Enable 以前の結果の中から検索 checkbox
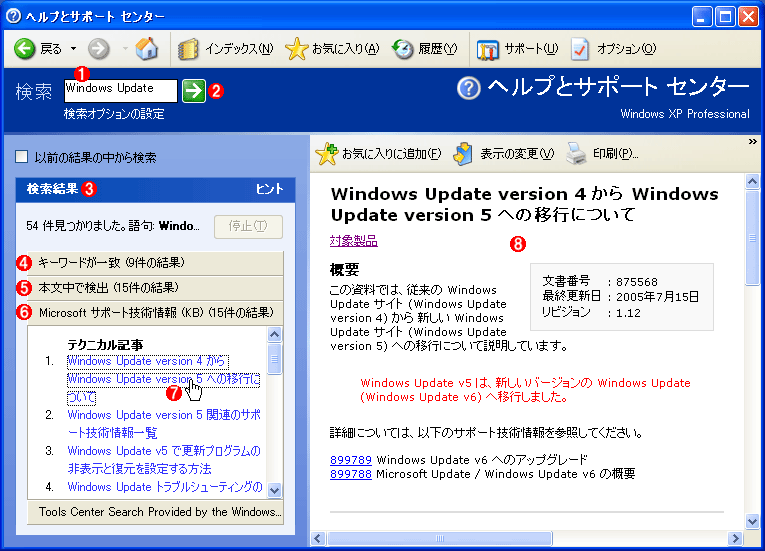The image size is (765, 551). 21,157
